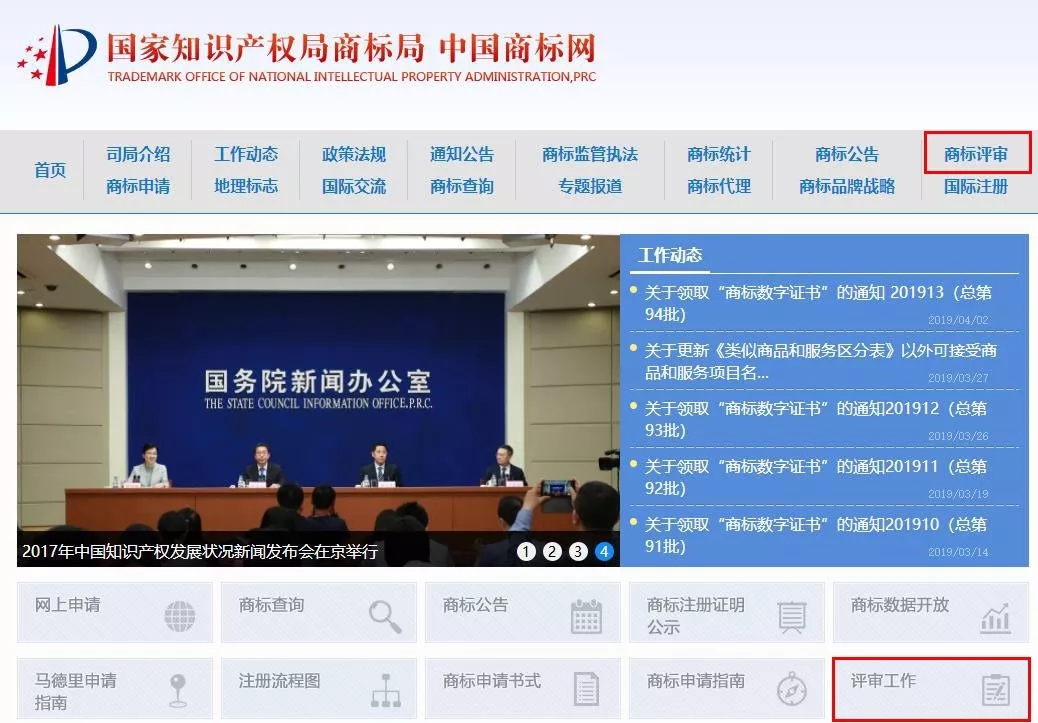The width and height of the screenshot is (1038, 723).
Task: Open the 类似商品和服务区分表 update notice
Action: pyautogui.click(x=821, y=361)
